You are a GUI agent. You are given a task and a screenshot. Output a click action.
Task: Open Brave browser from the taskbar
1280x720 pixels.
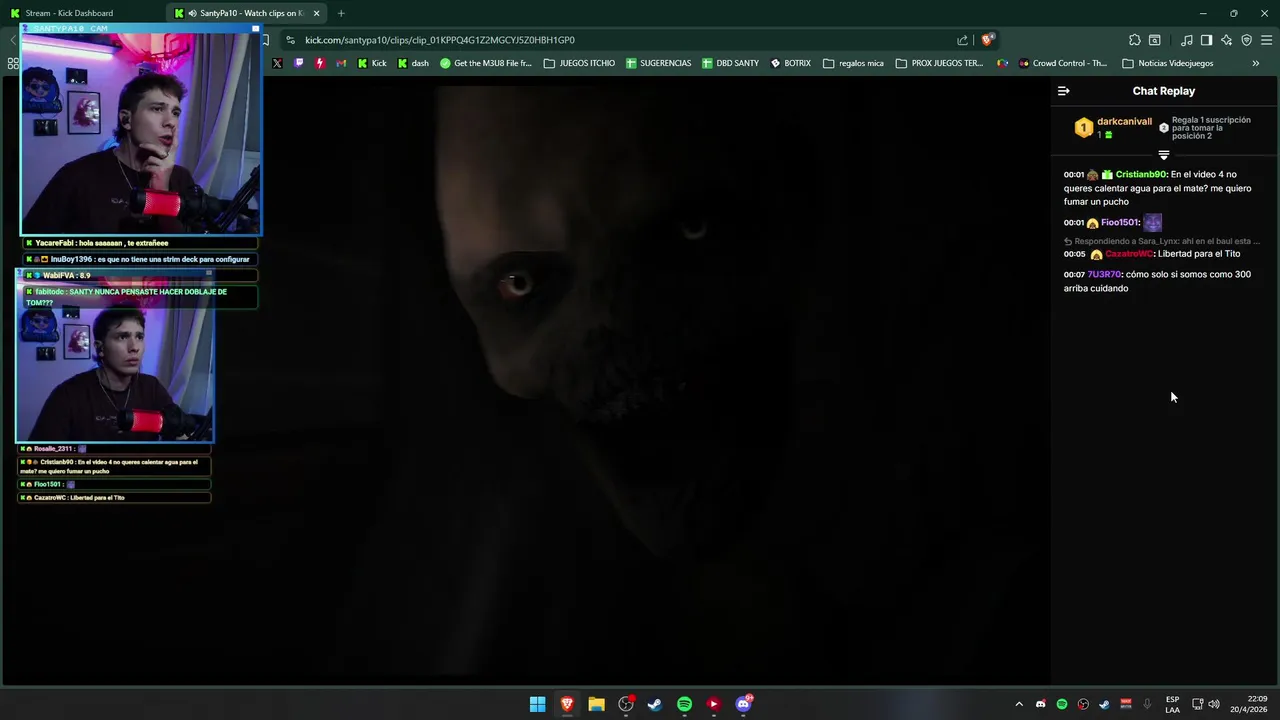coord(567,704)
